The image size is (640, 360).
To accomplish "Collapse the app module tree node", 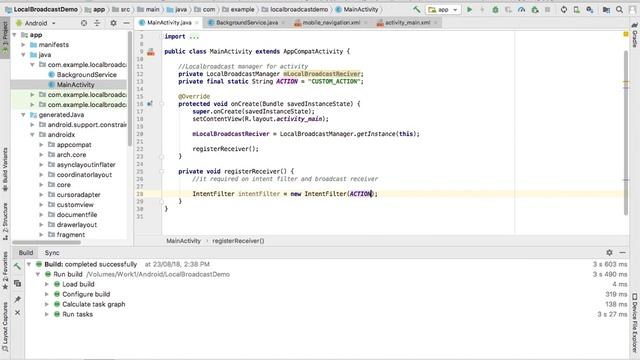I will [x=15, y=35].
